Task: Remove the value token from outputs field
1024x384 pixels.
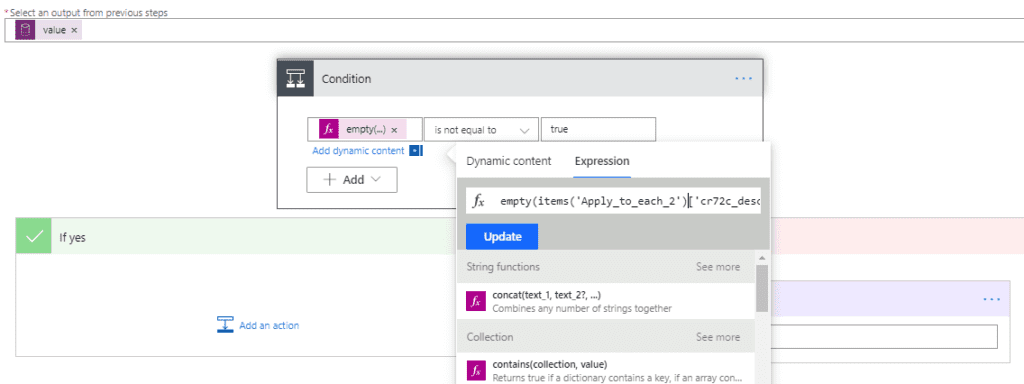Action: click(x=74, y=30)
